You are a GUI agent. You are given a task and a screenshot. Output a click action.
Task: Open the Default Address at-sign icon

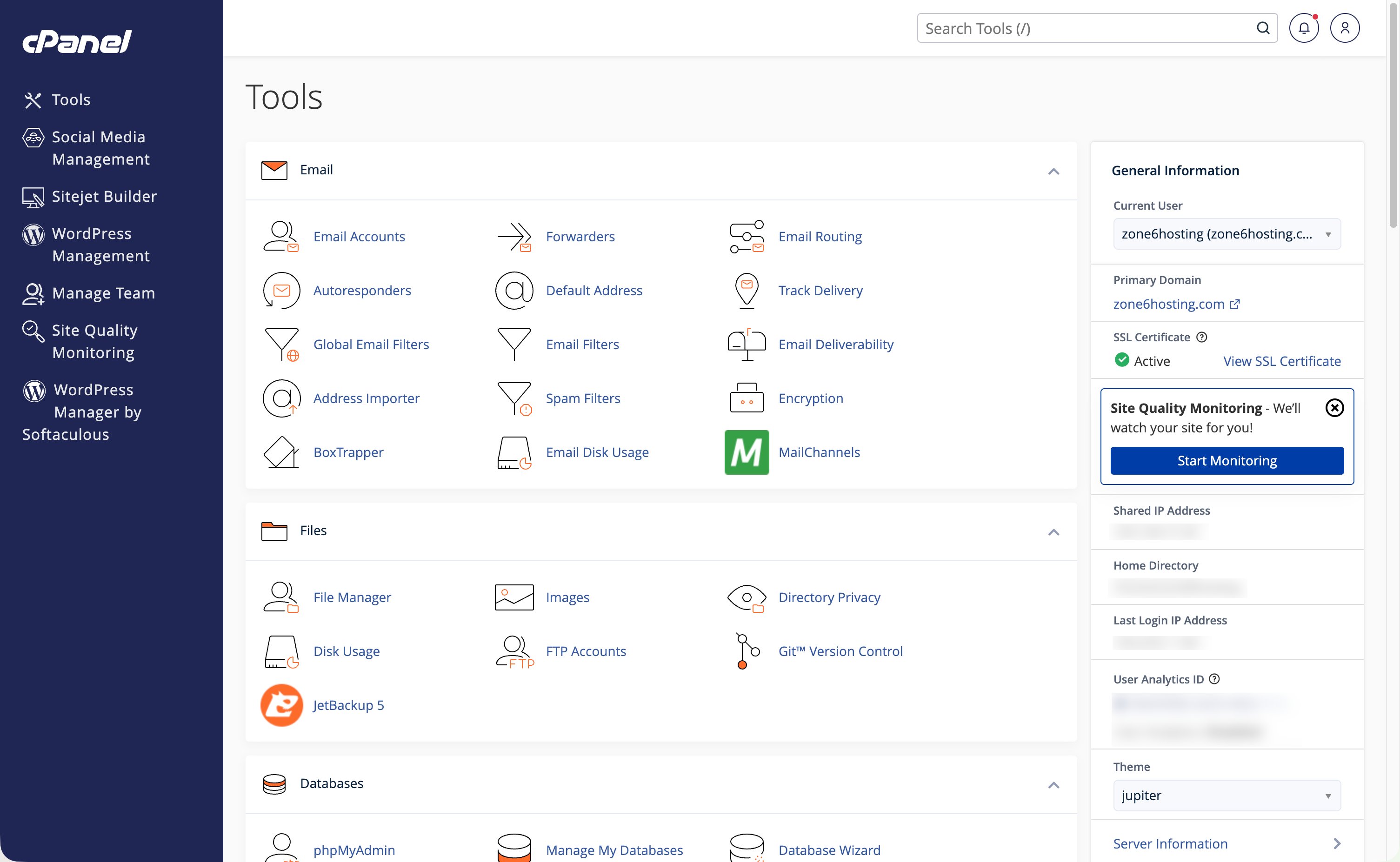point(514,290)
